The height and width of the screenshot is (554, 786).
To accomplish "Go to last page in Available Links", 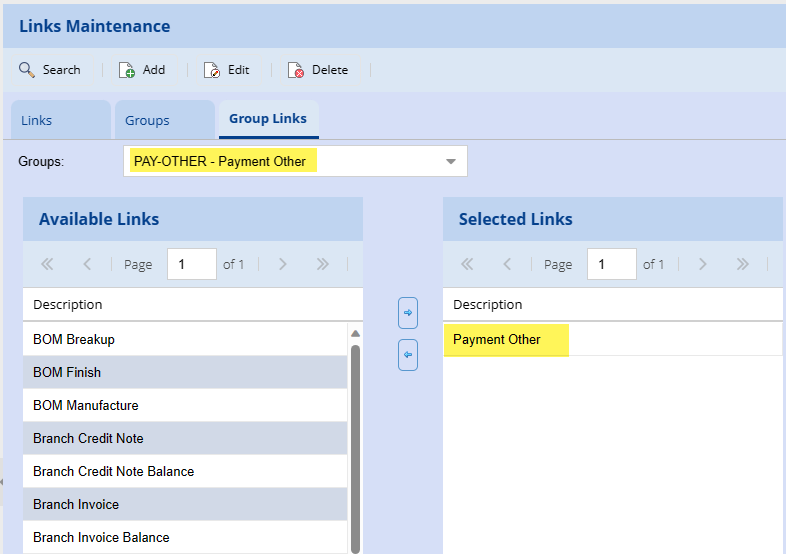I will (322, 265).
